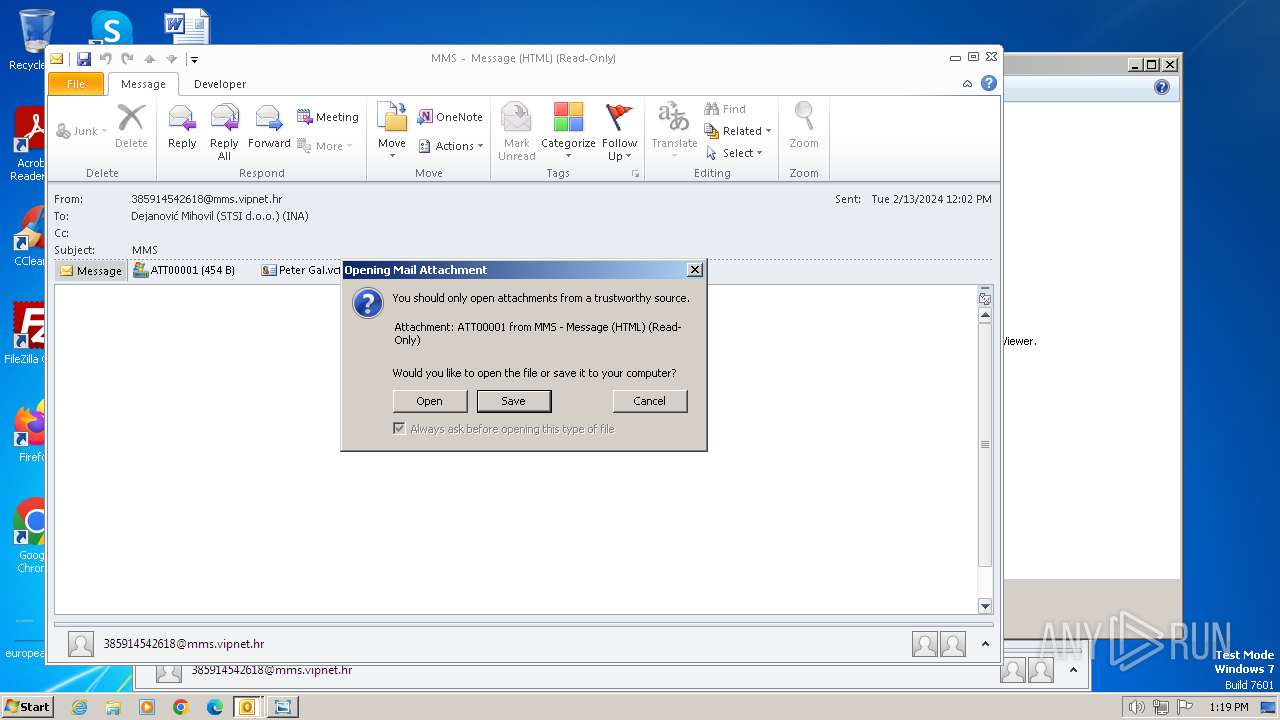
Task: Switch to Outlook taskbar button
Action: (x=247, y=707)
